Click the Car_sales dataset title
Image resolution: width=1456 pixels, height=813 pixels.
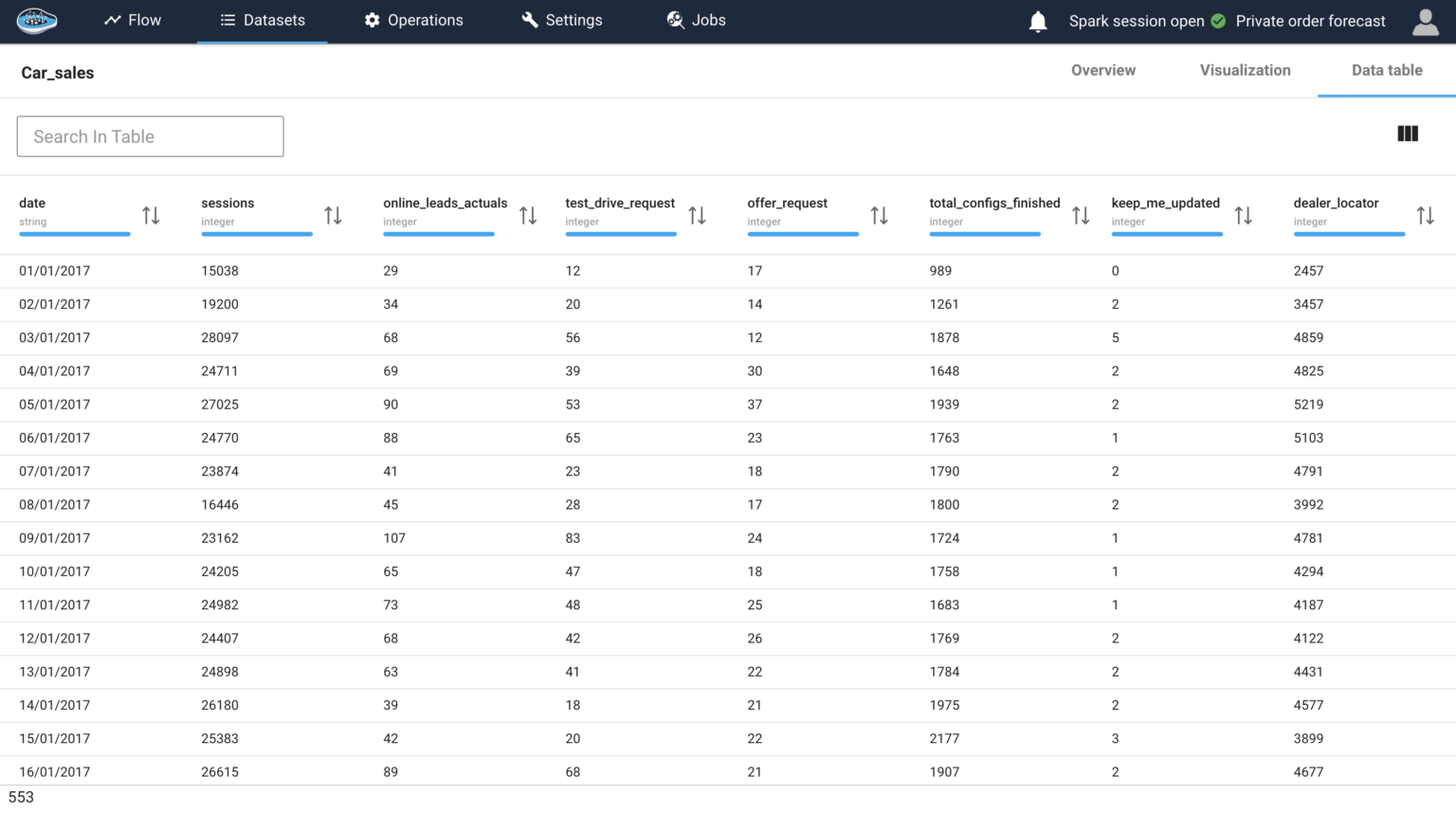tap(57, 72)
